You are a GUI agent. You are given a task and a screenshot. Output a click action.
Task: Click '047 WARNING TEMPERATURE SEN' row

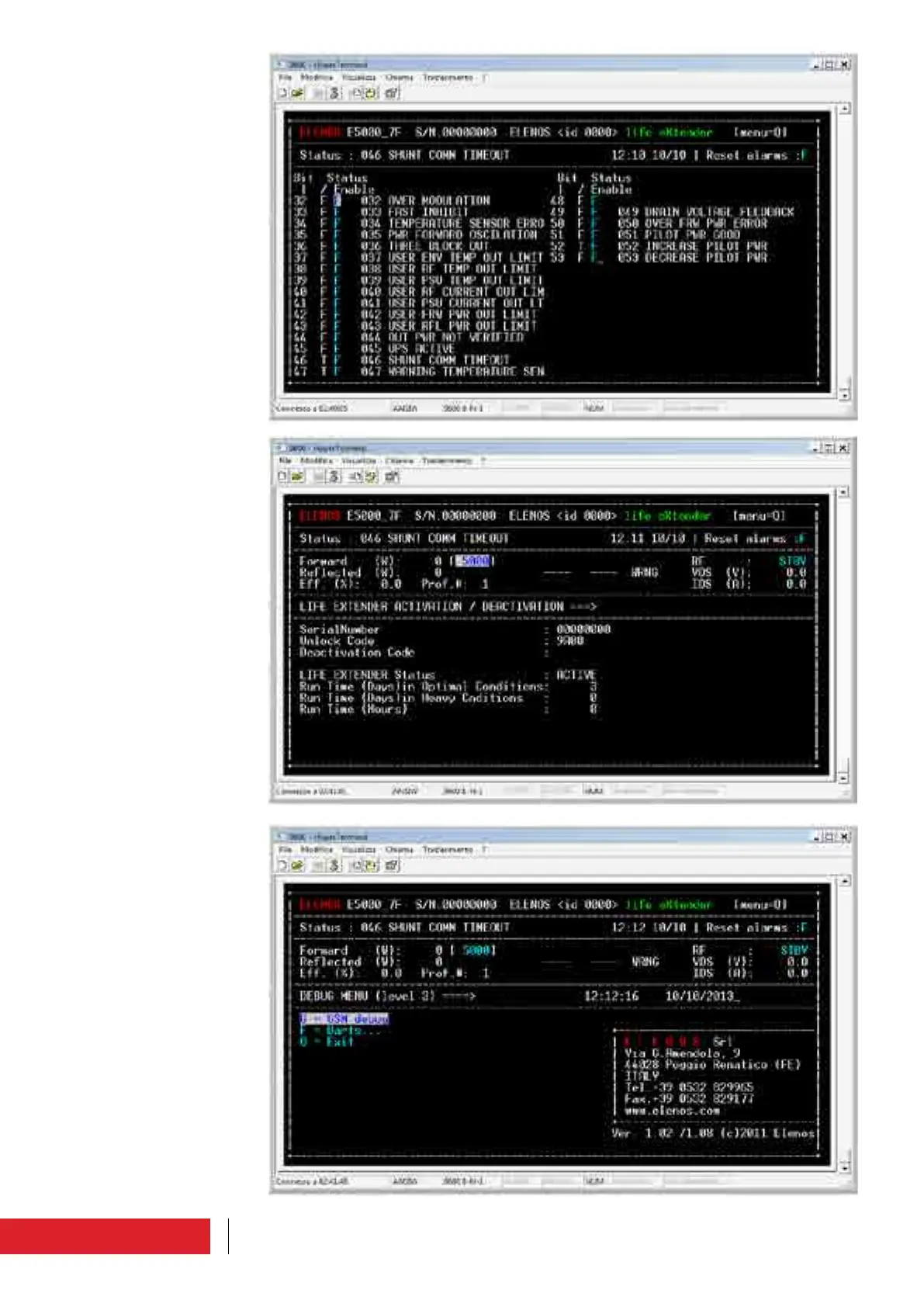click(x=452, y=372)
